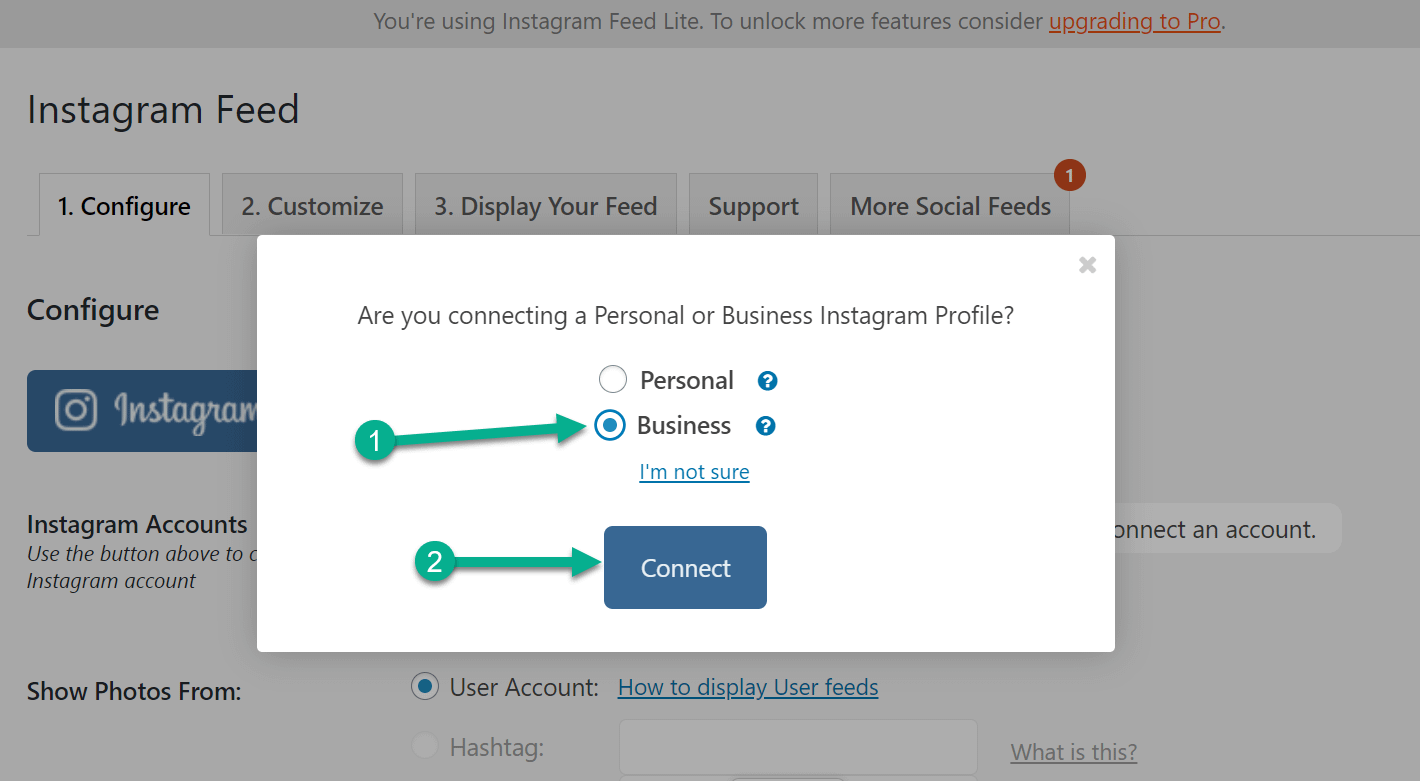This screenshot has height=781, width=1420.
Task: Open help tooltip next to Personal option
Action: [766, 380]
